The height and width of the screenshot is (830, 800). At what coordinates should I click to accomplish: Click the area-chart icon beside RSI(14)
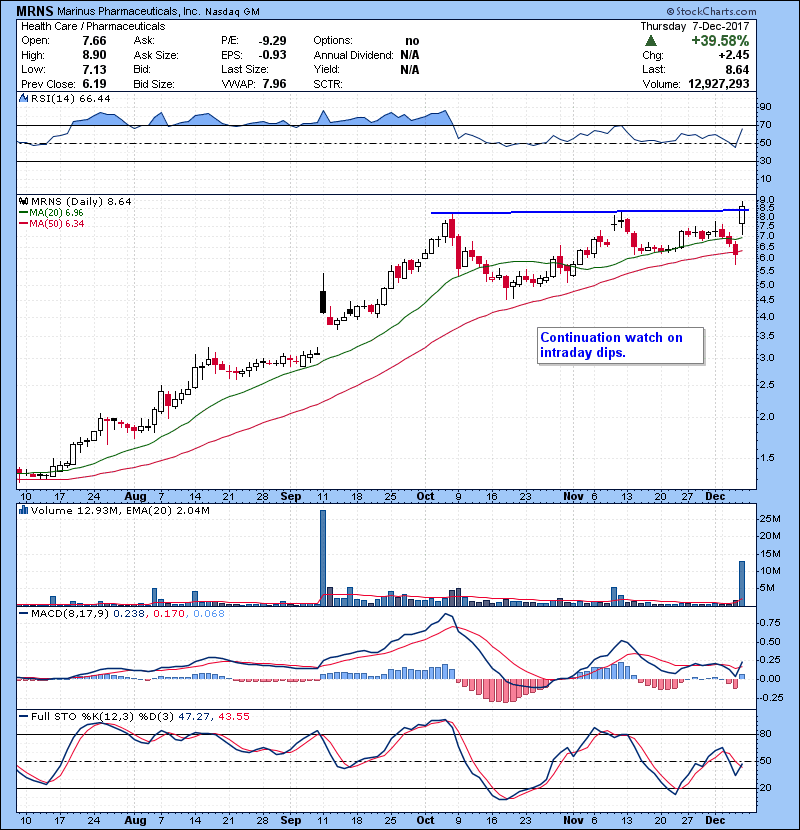23,98
